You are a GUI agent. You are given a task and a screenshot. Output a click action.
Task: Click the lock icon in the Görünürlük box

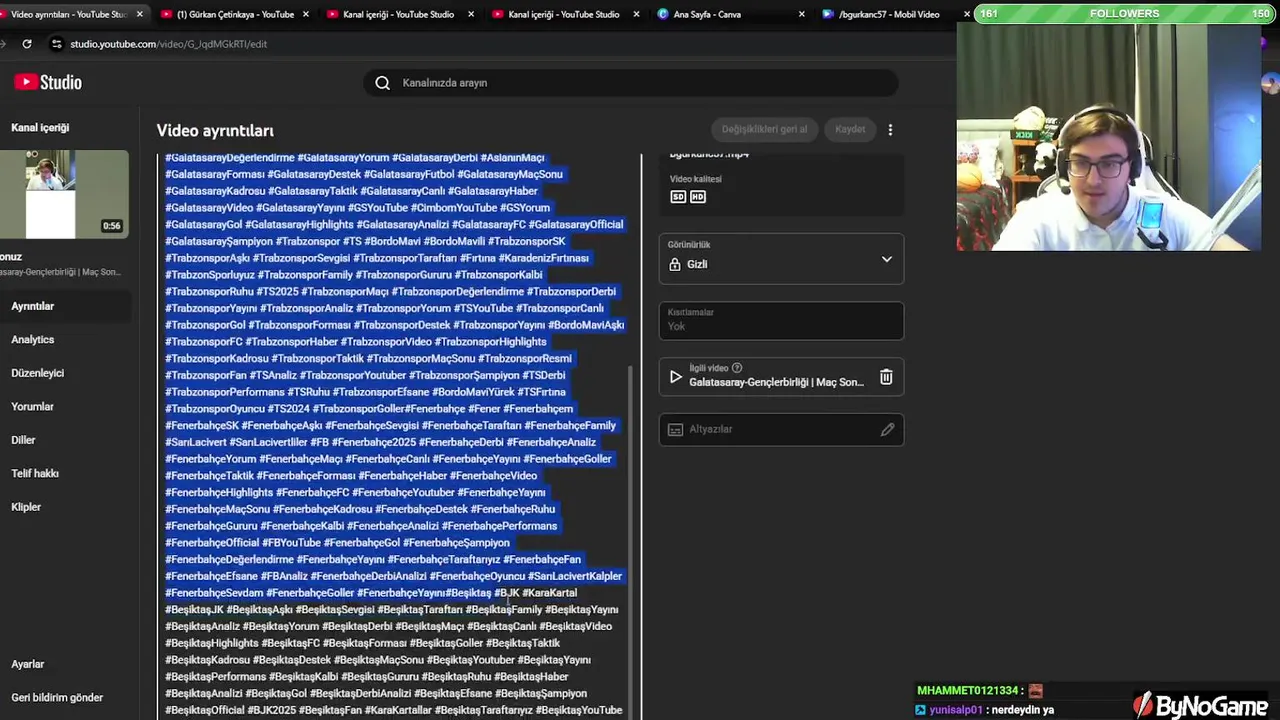[675, 264]
